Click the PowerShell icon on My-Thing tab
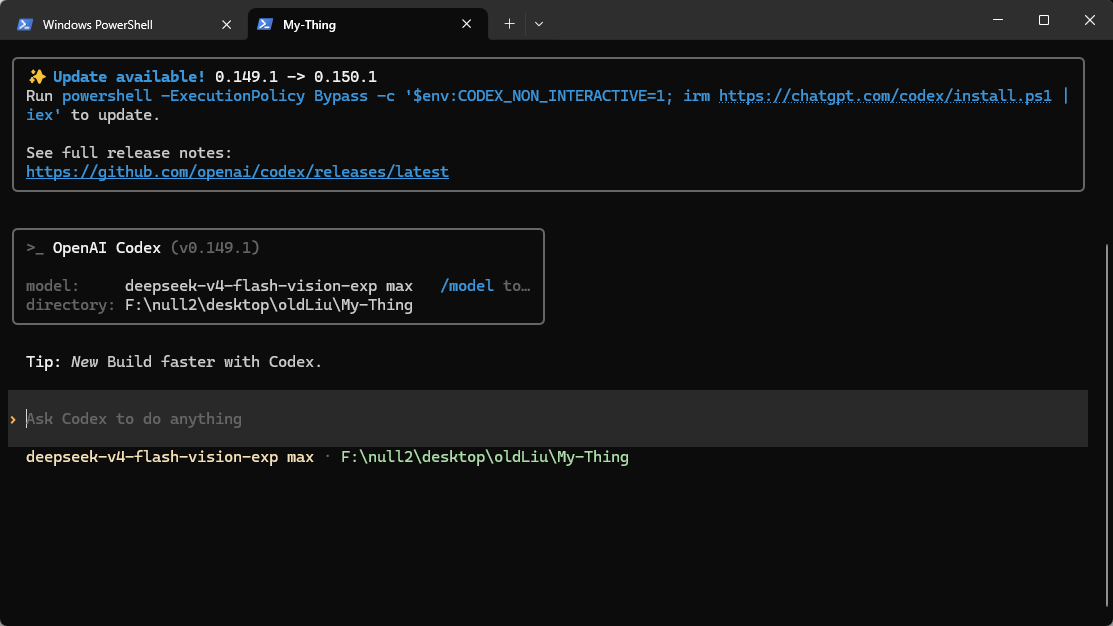 (265, 24)
